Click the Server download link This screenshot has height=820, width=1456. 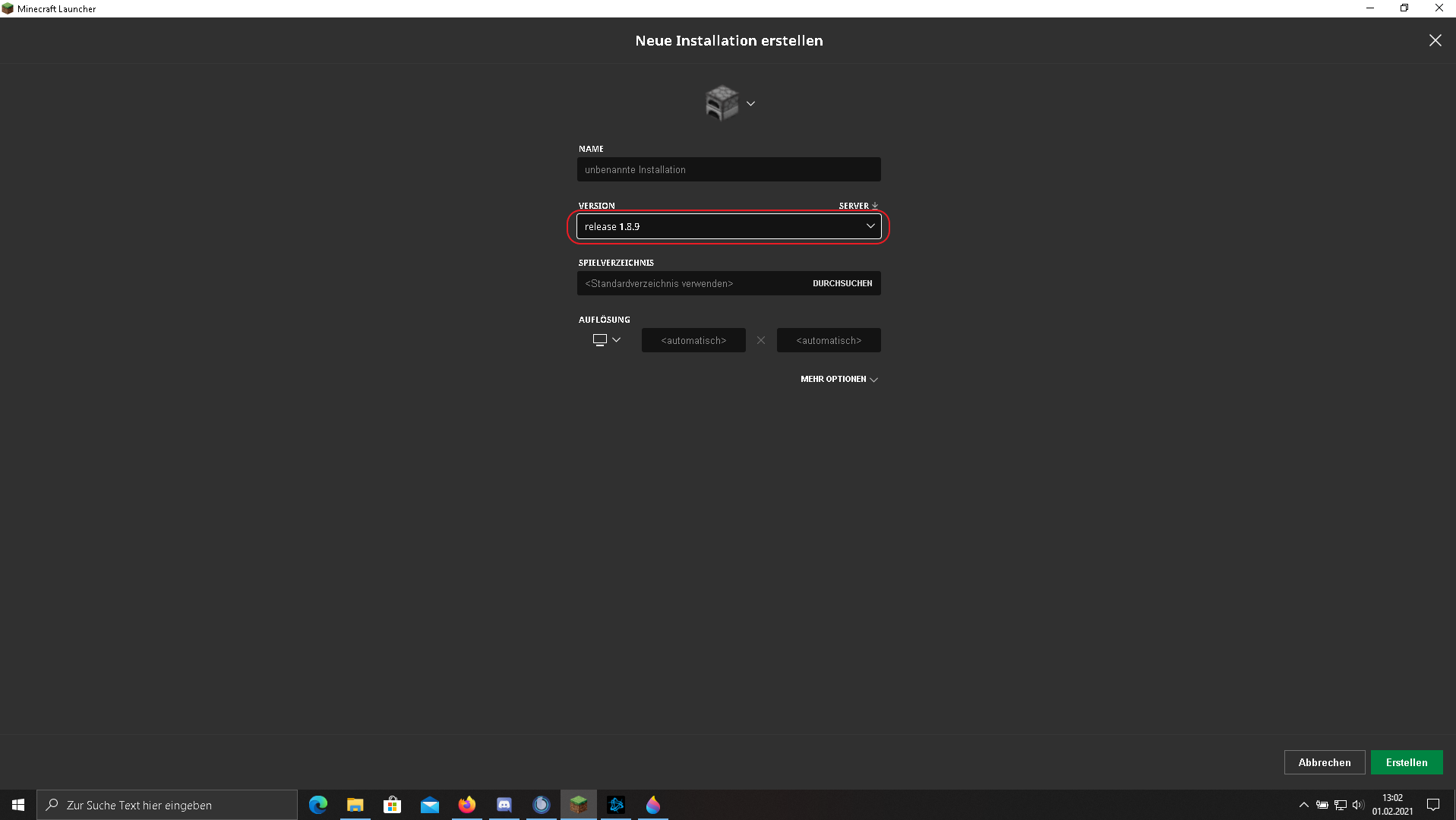click(858, 206)
